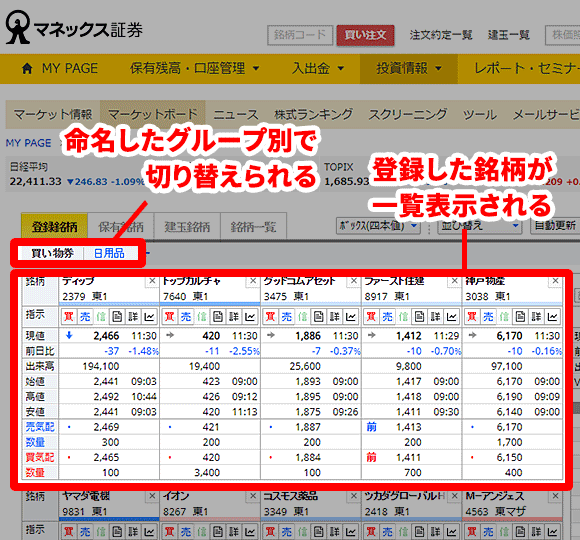Click the buy (買) icon for グッドコムアセット
Viewport: 580px width, 540px height.
pos(270,317)
